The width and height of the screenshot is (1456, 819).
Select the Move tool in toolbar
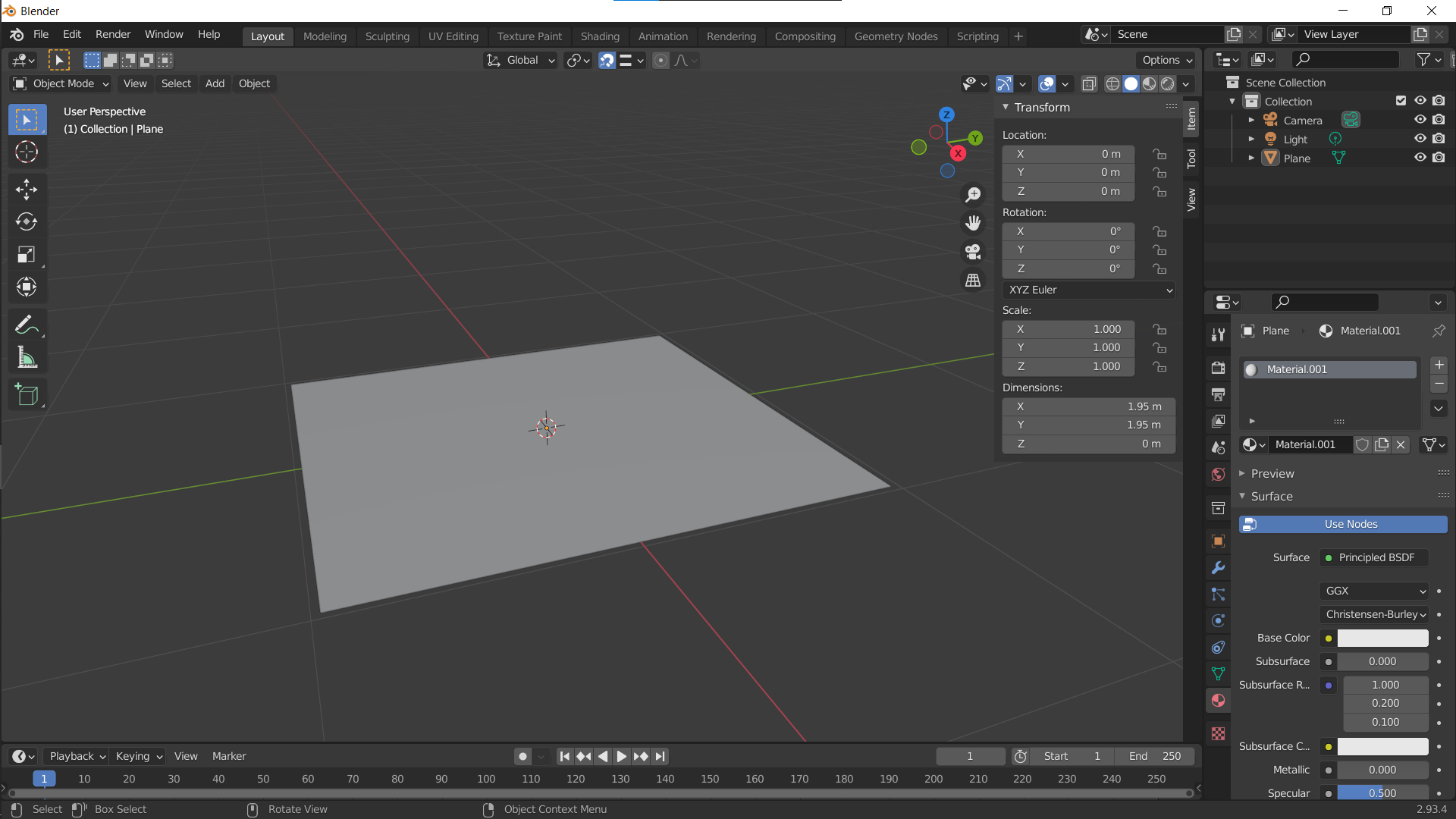[27, 189]
